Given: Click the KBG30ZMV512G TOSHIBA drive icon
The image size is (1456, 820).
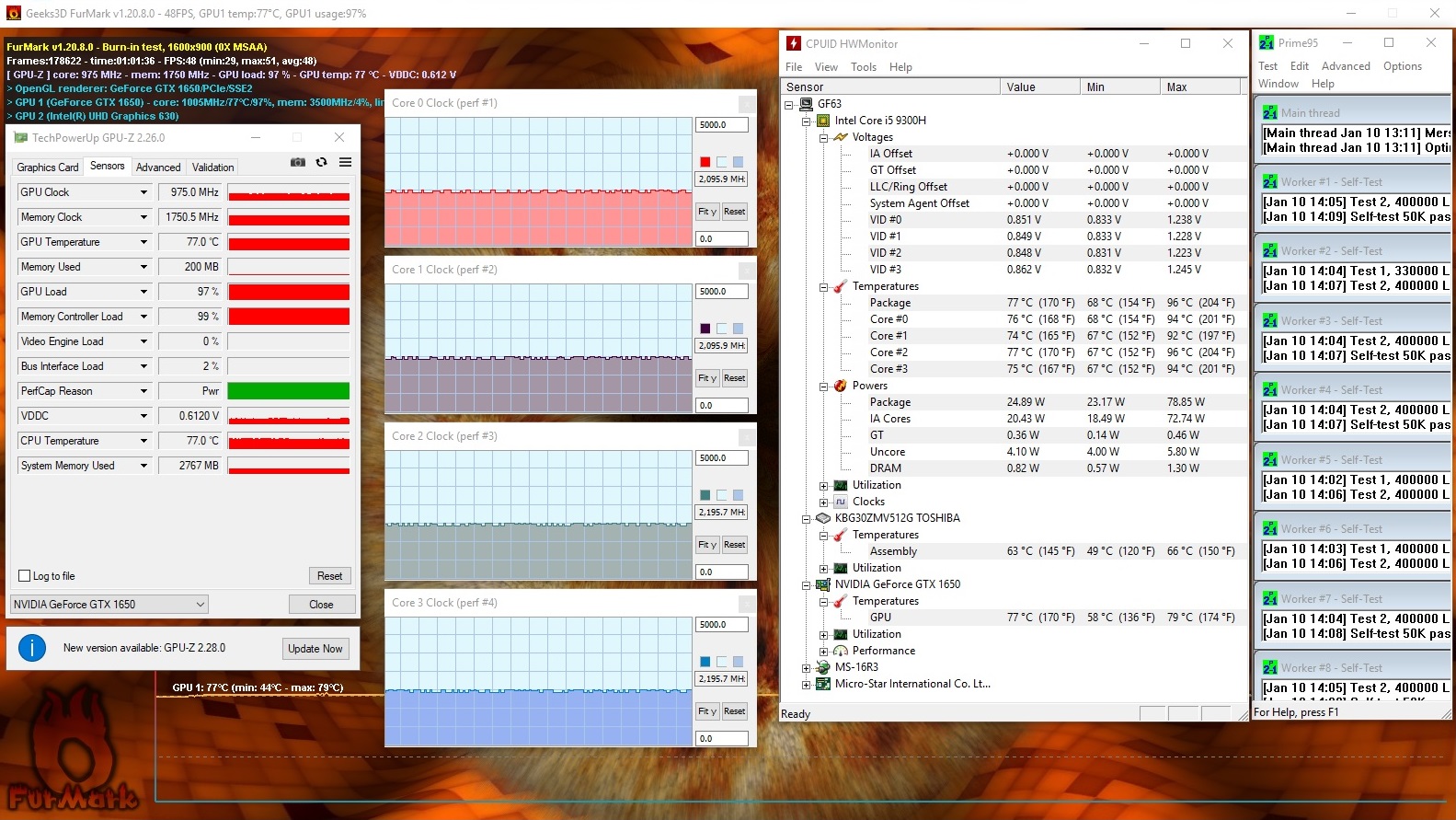Looking at the screenshot, I should click(823, 518).
